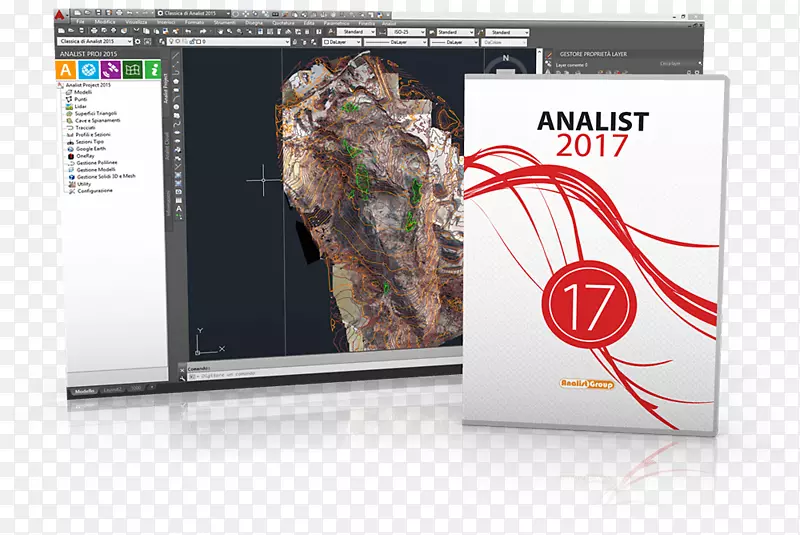800x535 pixels.
Task: Open the ISO-25 dimension style dropdown
Action: [407, 32]
